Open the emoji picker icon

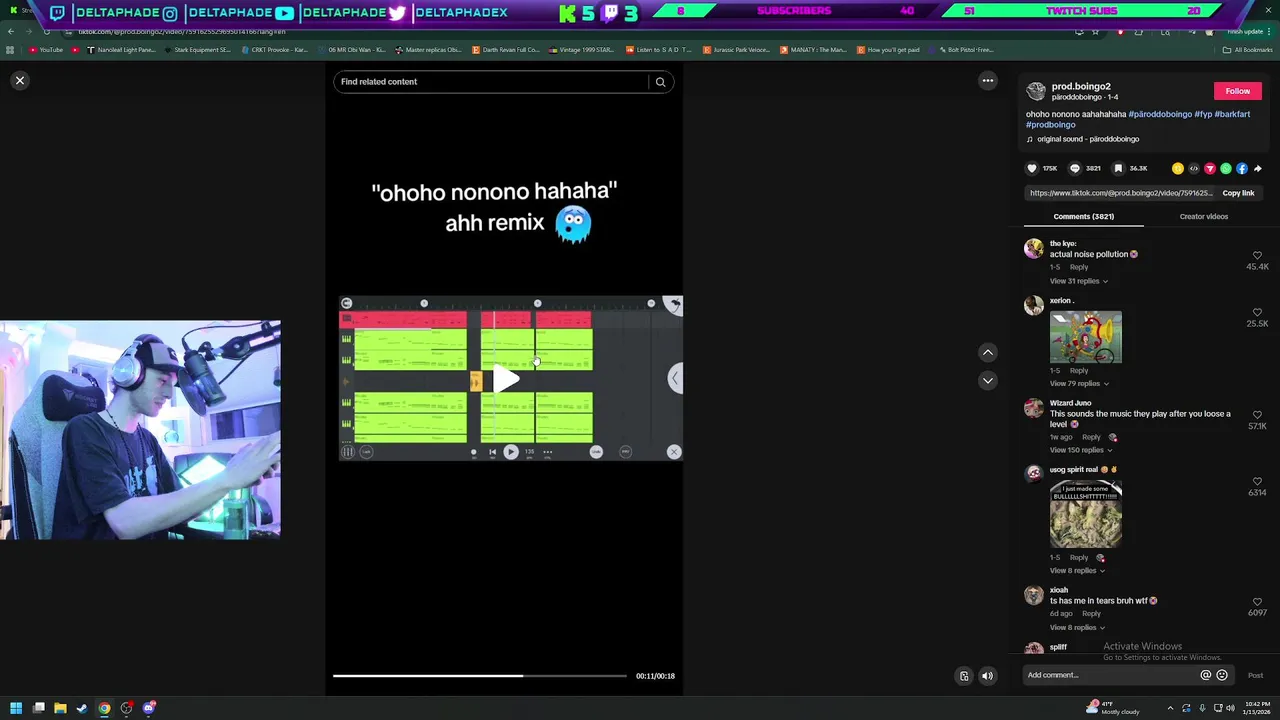pyautogui.click(x=1221, y=675)
